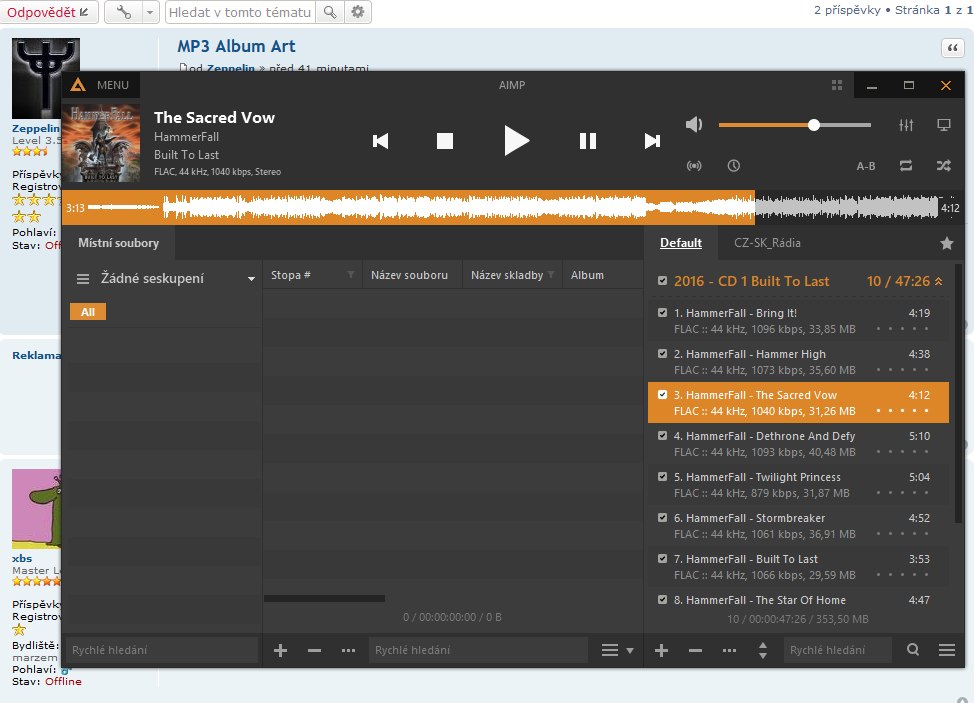Screen dimensions: 974x703
Task: Switch to Místní soubory tab
Action: 119,243
